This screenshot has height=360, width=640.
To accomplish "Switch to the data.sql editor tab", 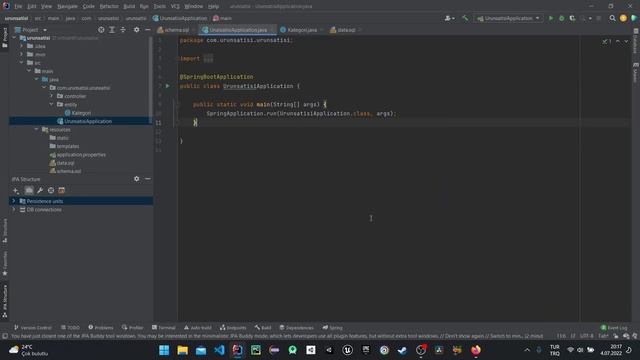I will 346,30.
